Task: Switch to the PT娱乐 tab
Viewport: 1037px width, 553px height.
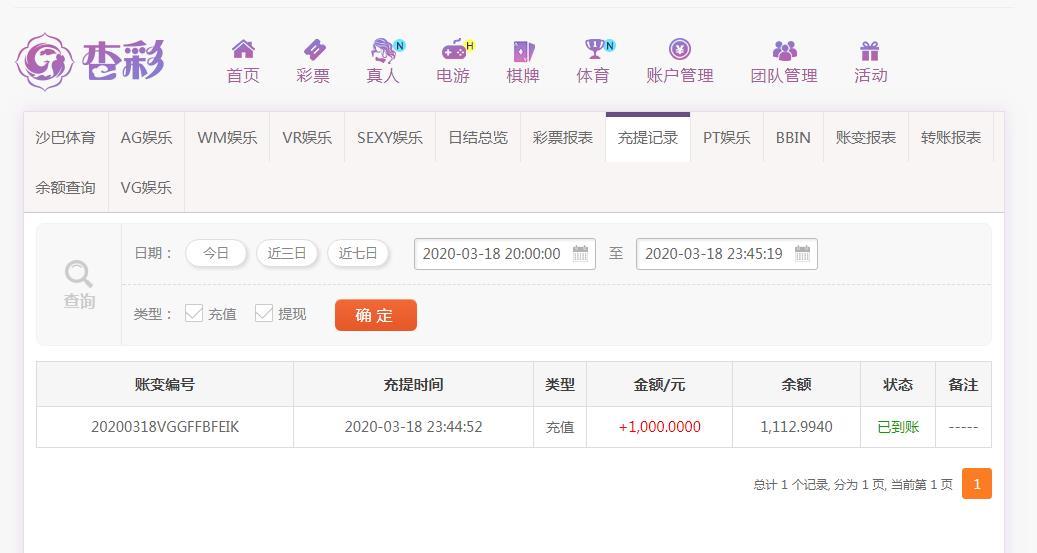Action: (x=726, y=138)
